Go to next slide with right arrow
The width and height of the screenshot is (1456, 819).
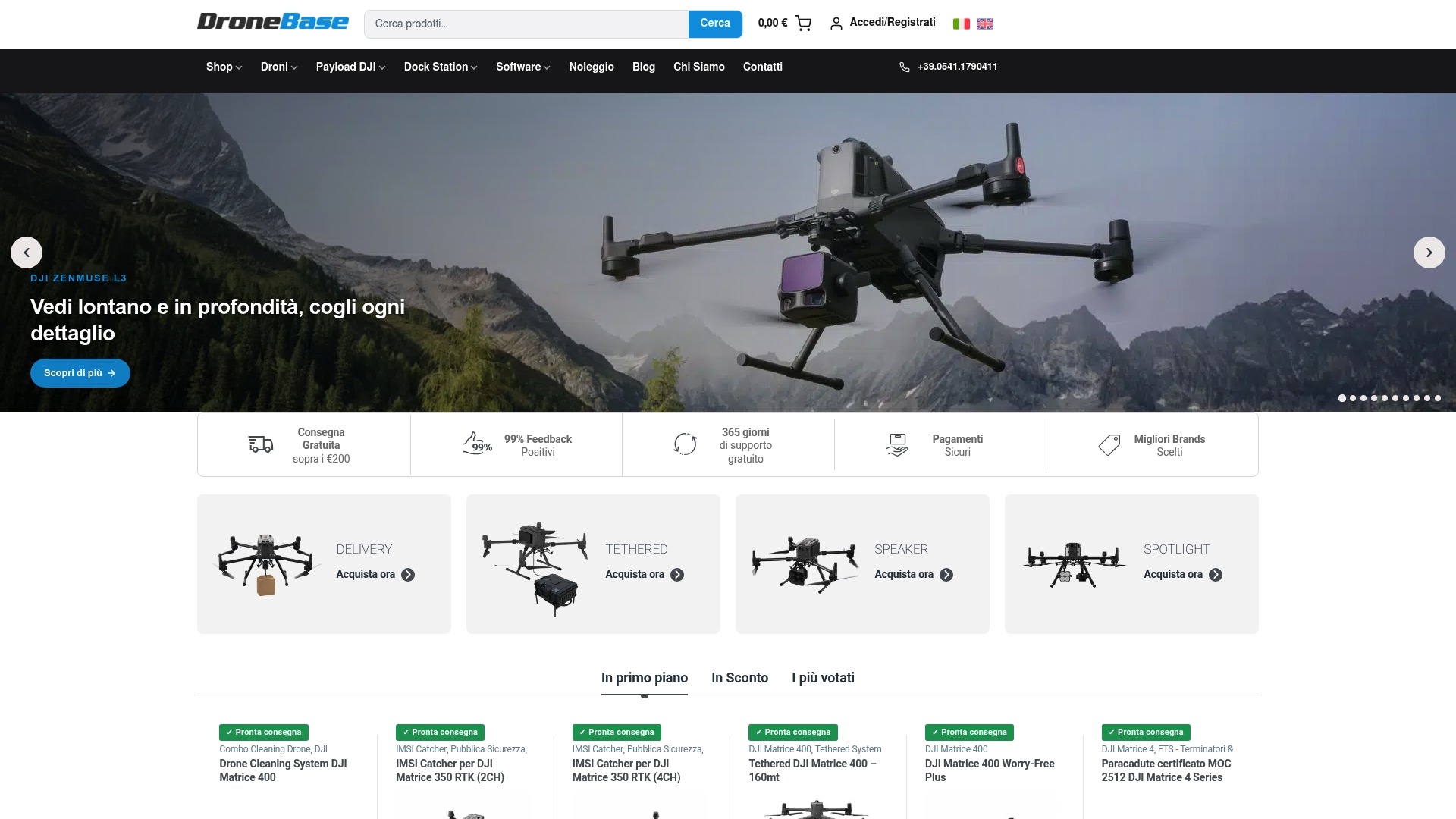click(x=1429, y=253)
